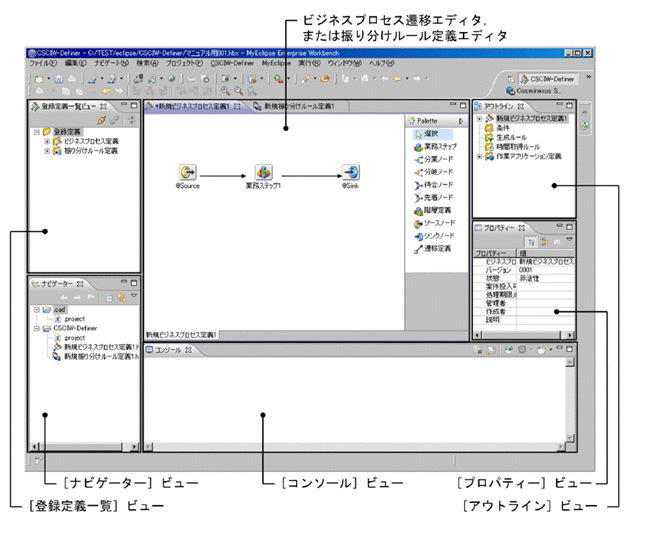The height and width of the screenshot is (549, 664).
Task: Switch to Cosminexus S.. perspective button
Action: click(534, 91)
